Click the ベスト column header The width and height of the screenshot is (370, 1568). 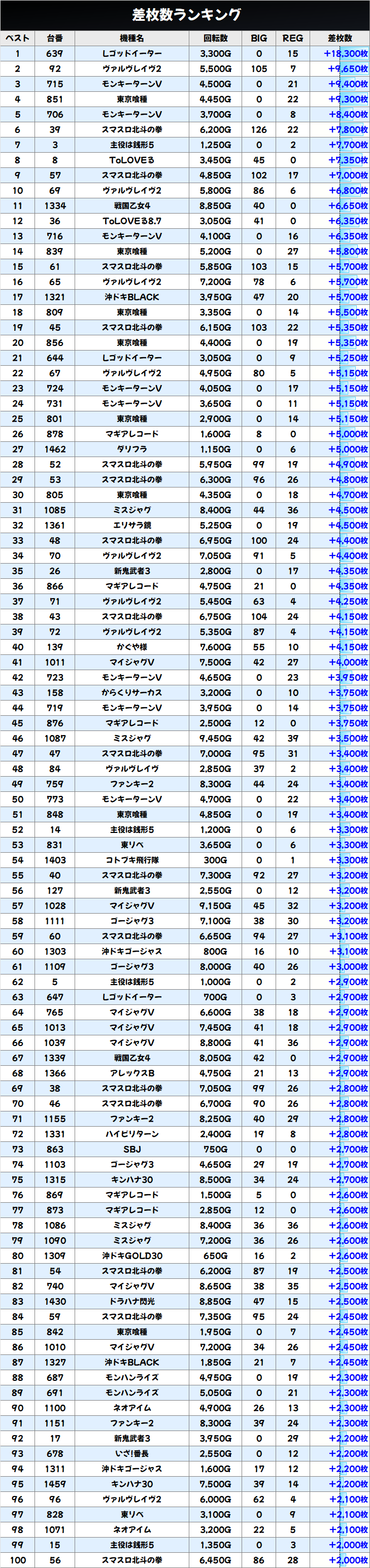tap(18, 39)
